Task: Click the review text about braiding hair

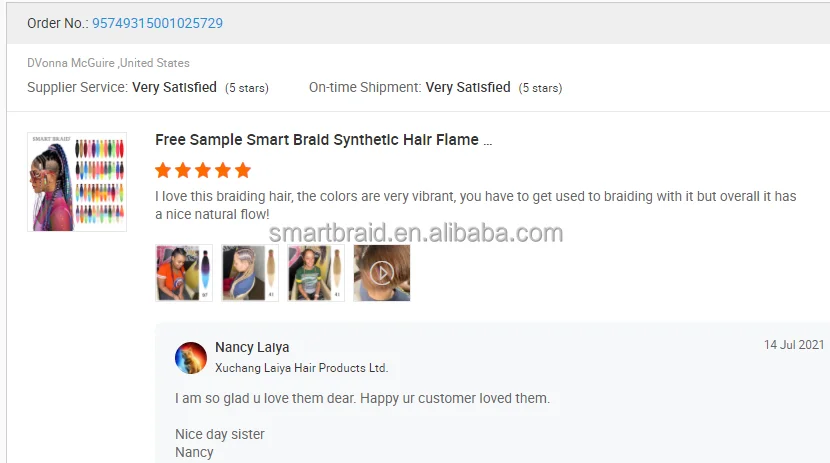Action: coord(475,205)
